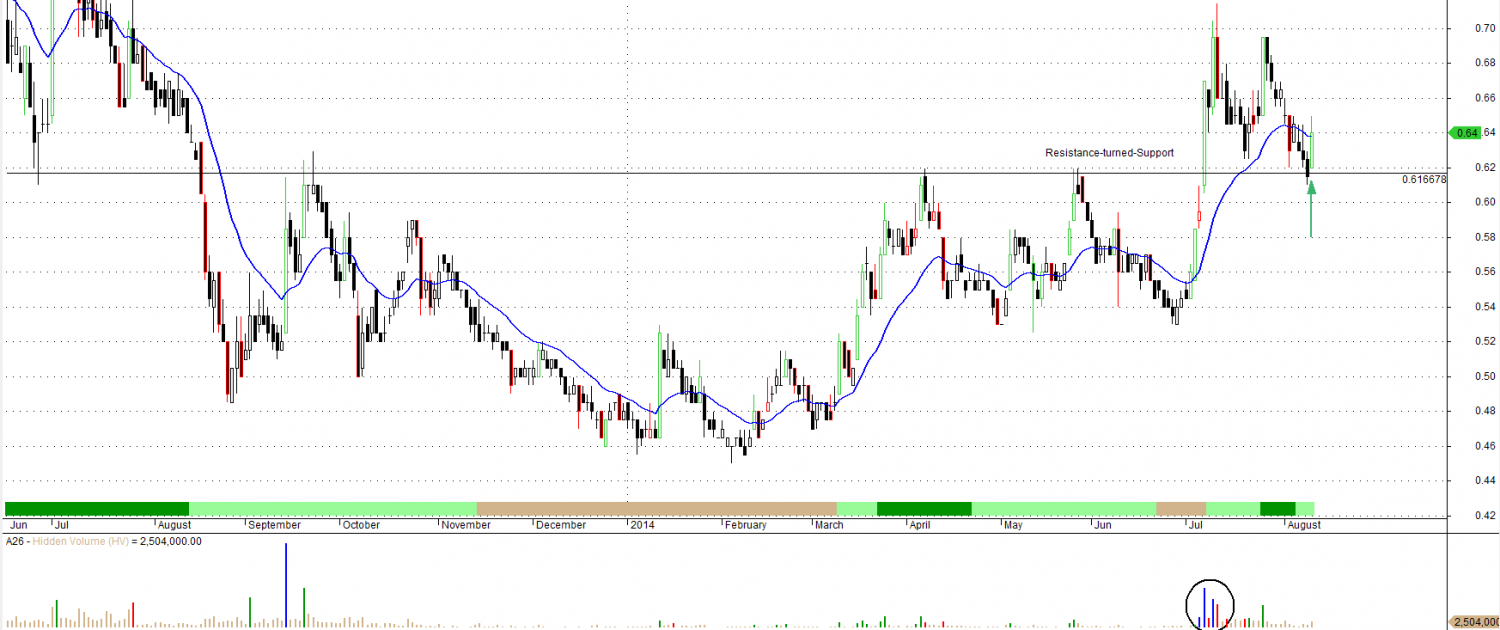Click the September label on the date axis

coord(274,524)
